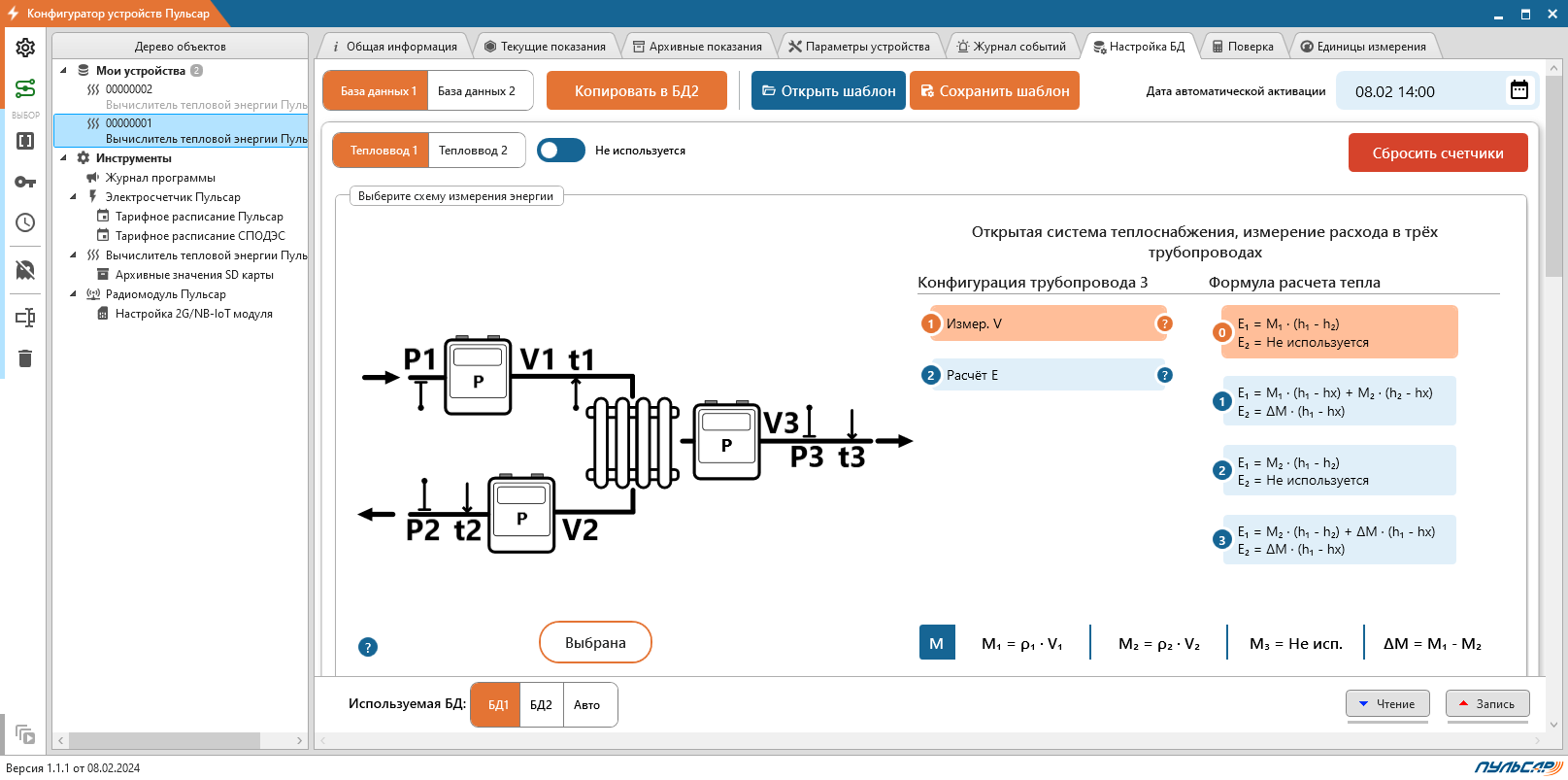Collapse the Мои устройства tree node
The image size is (1568, 780).
click(63, 70)
